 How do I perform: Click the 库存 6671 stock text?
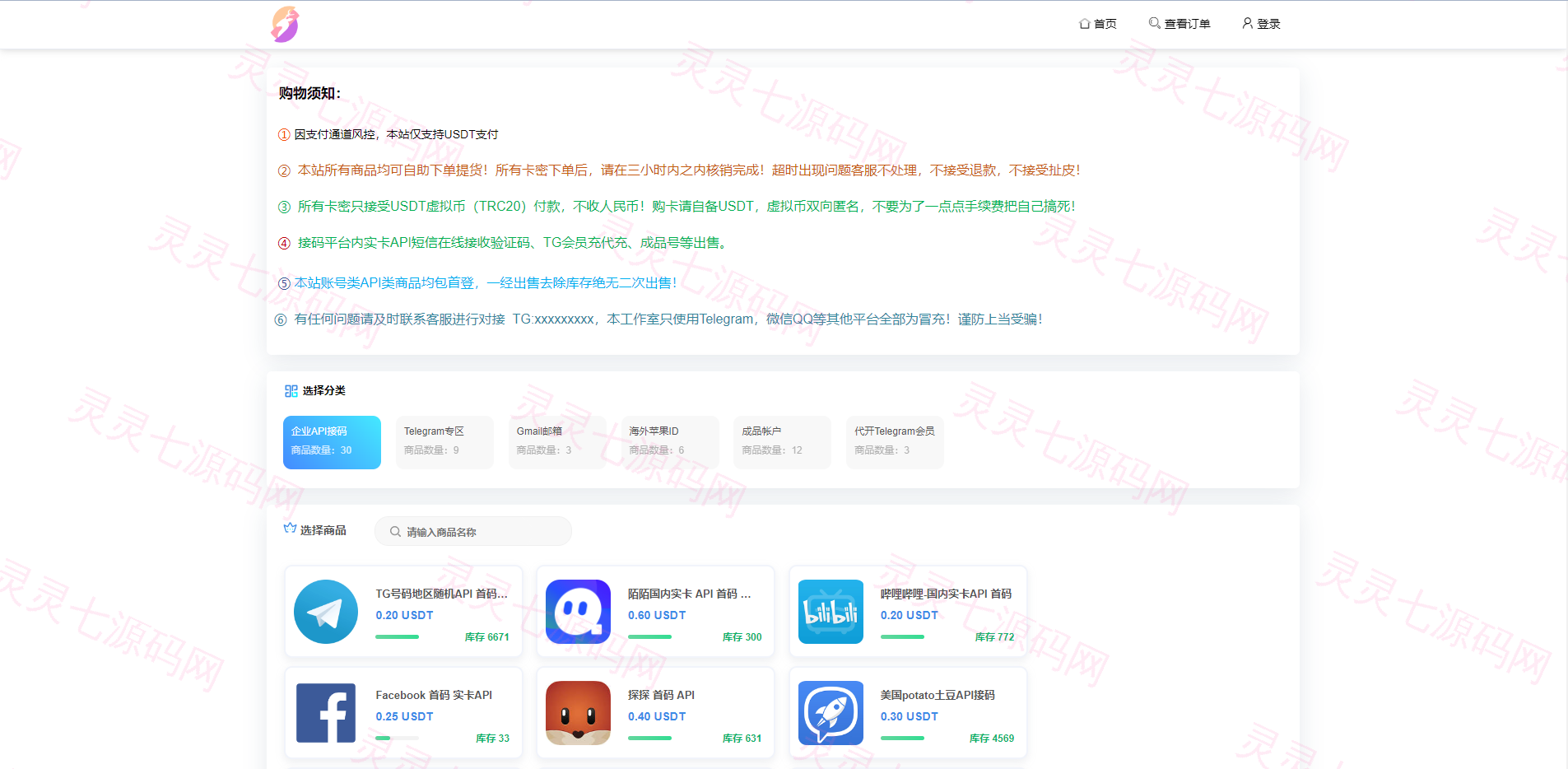click(x=487, y=637)
